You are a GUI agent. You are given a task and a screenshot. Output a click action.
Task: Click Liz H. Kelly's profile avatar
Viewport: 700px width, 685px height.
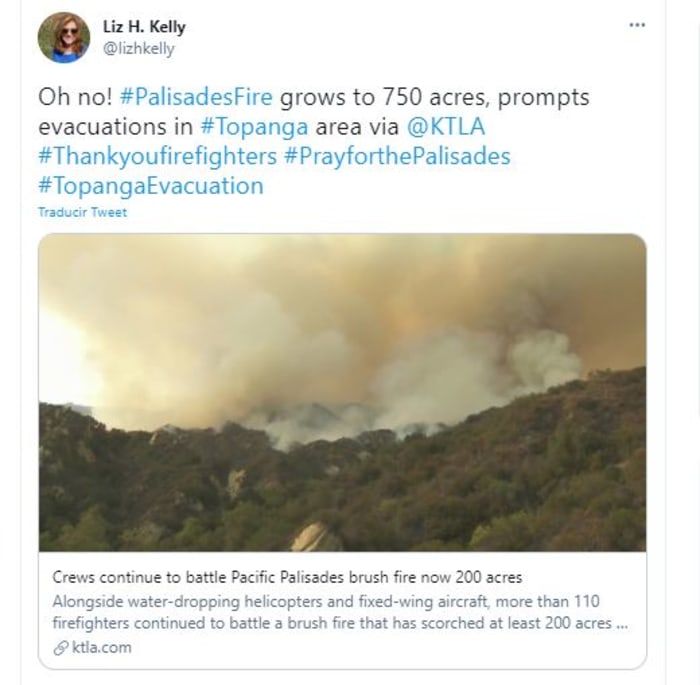[63, 38]
